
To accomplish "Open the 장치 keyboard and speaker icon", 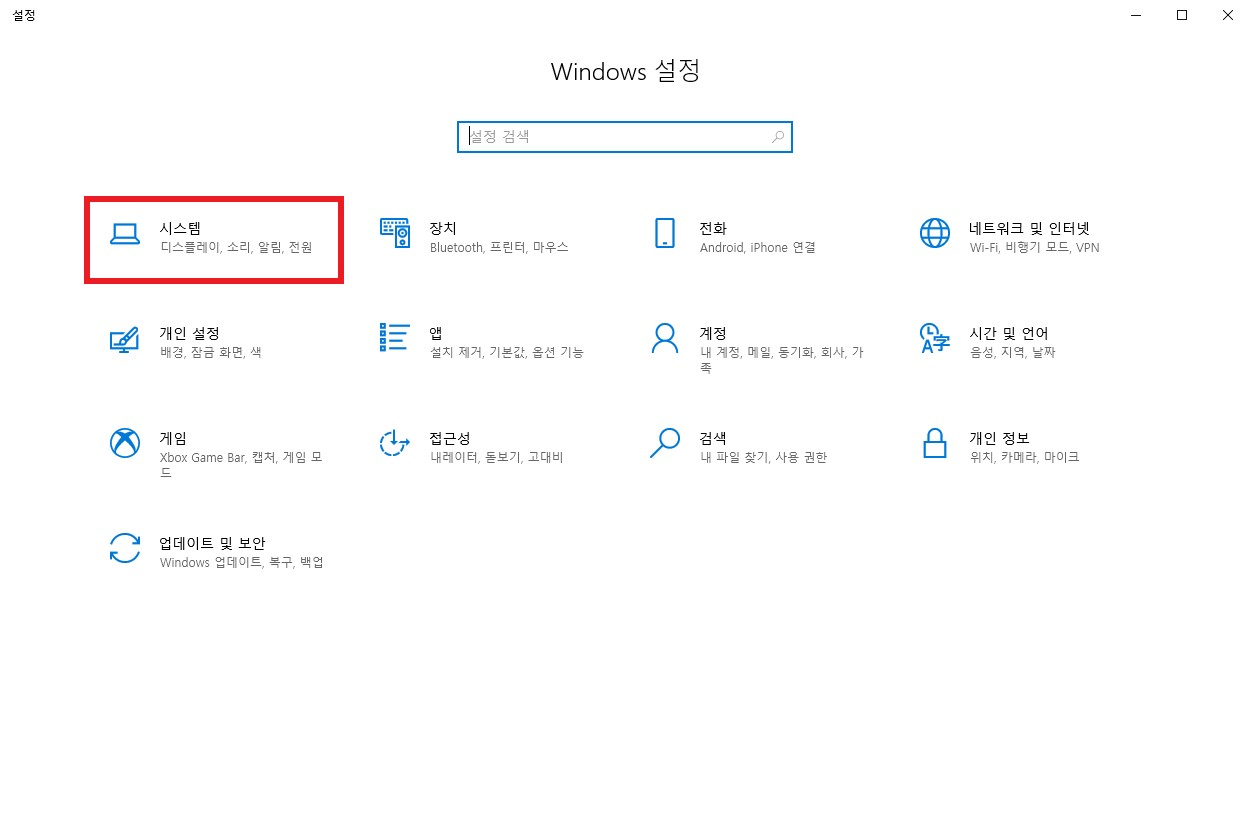I will (395, 233).
